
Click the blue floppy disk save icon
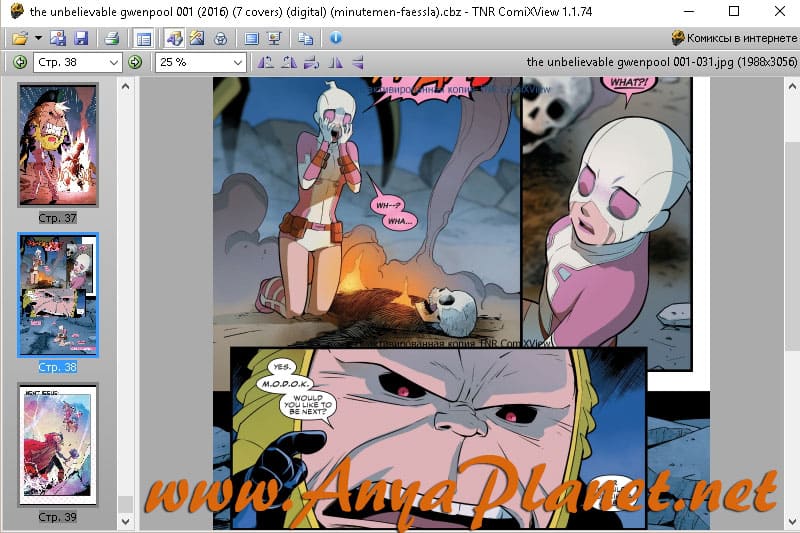pos(81,38)
